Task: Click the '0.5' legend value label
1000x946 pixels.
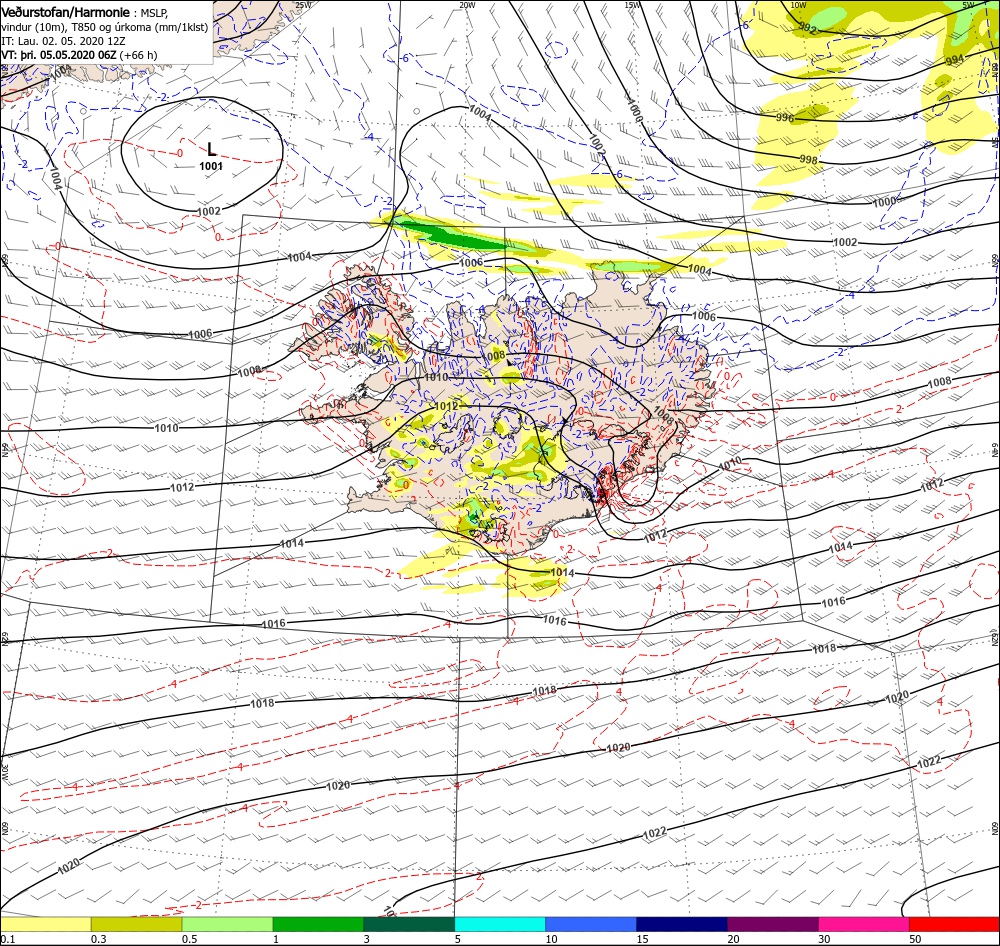Action: (189, 939)
